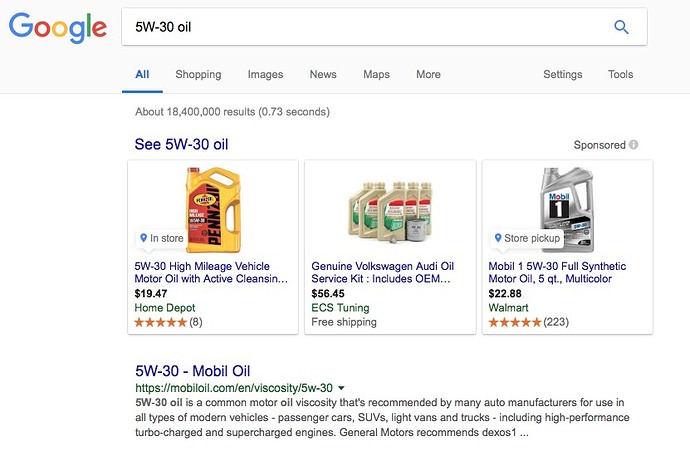690x460 pixels.
Task: Click the In store pin icon
Action: click(x=144, y=238)
